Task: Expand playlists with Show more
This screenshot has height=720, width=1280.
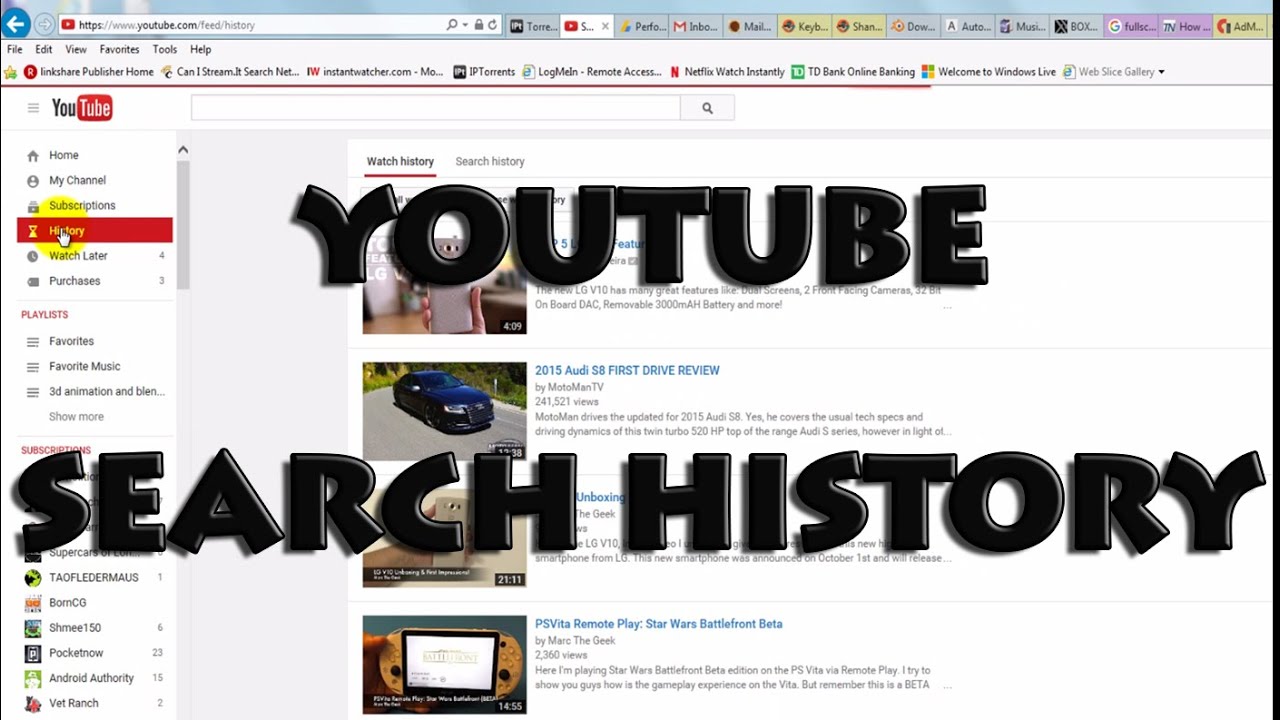Action: click(x=76, y=417)
